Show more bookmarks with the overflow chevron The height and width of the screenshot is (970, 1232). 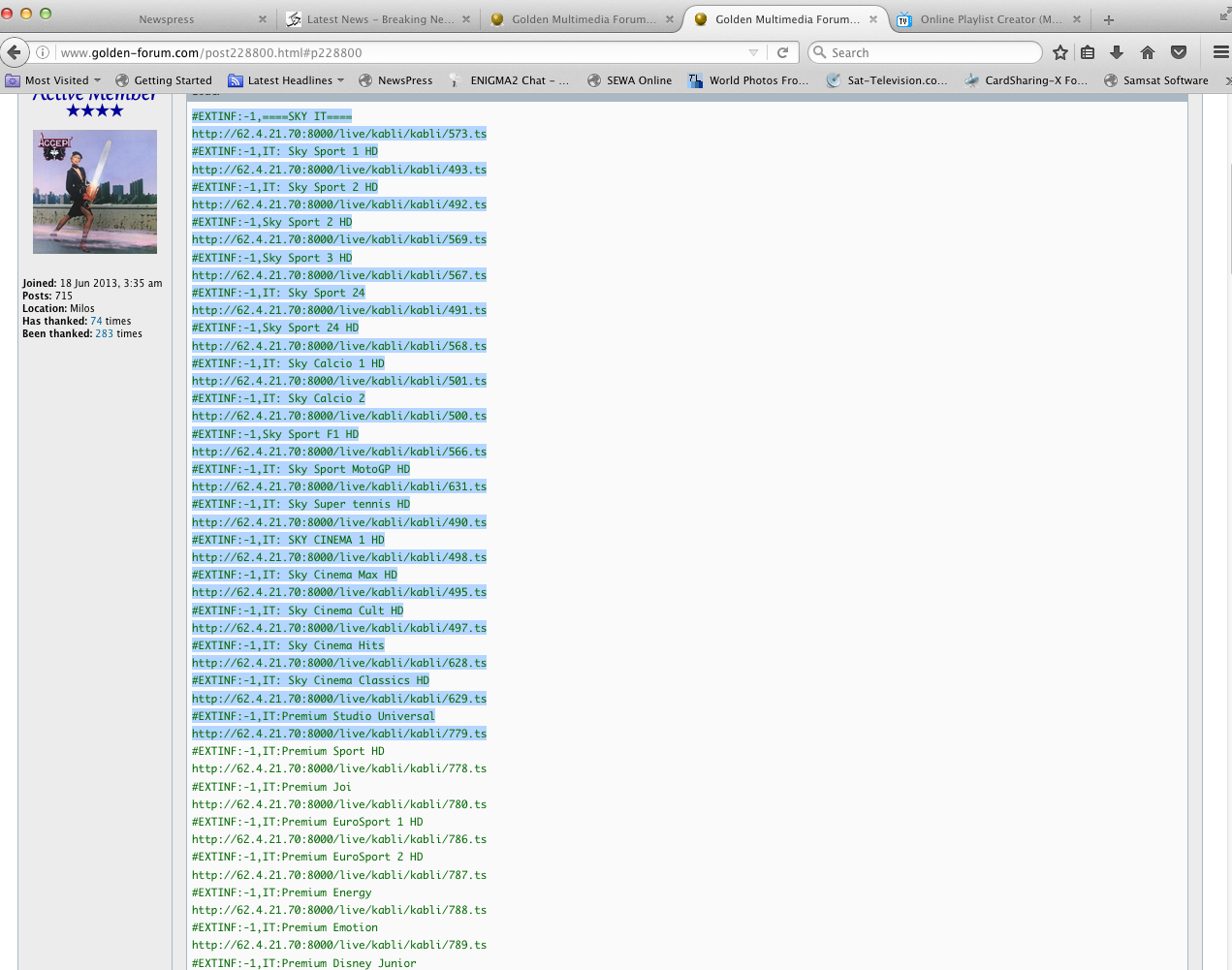click(1228, 80)
